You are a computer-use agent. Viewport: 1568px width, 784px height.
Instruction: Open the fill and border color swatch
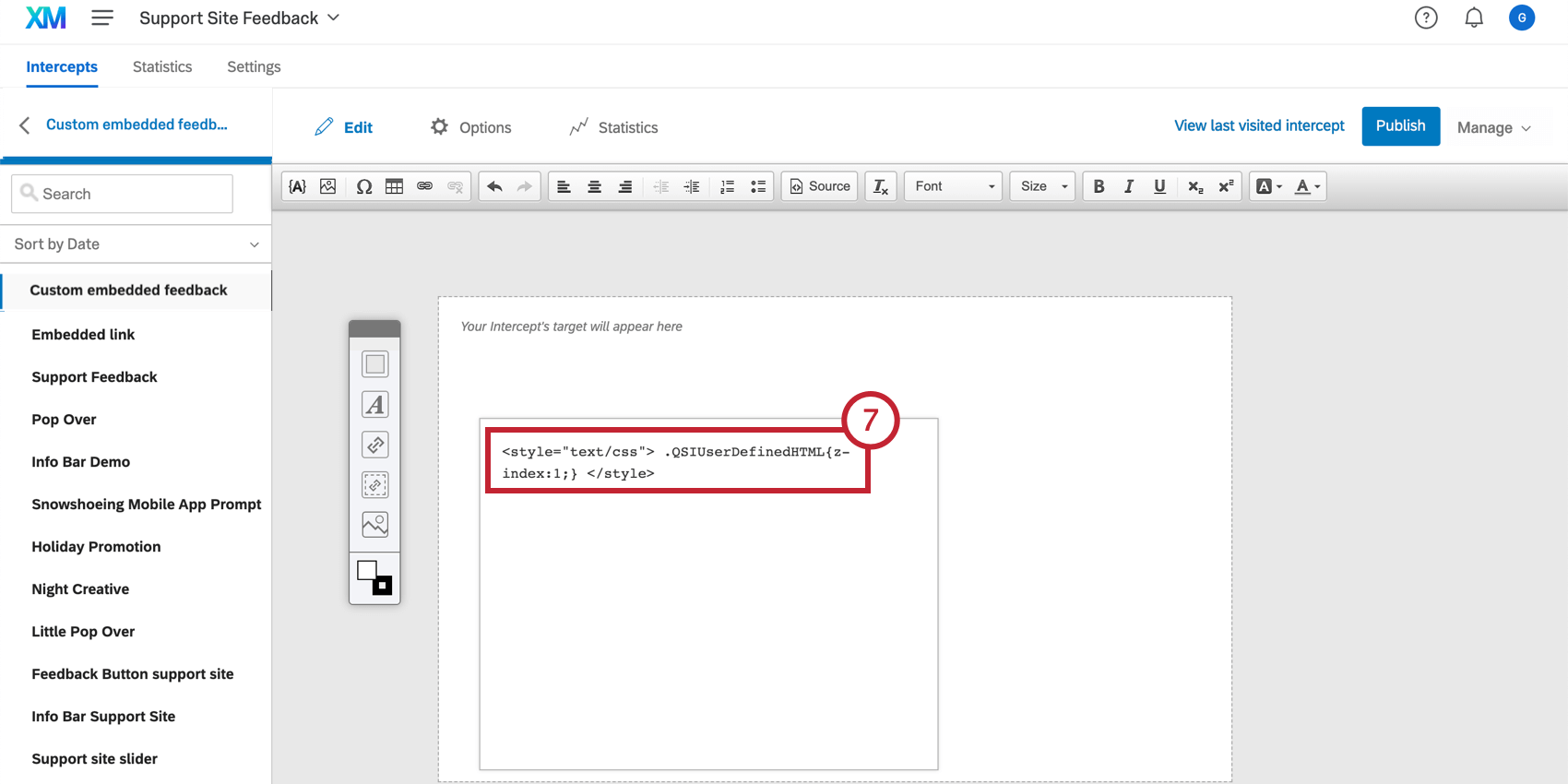[374, 577]
